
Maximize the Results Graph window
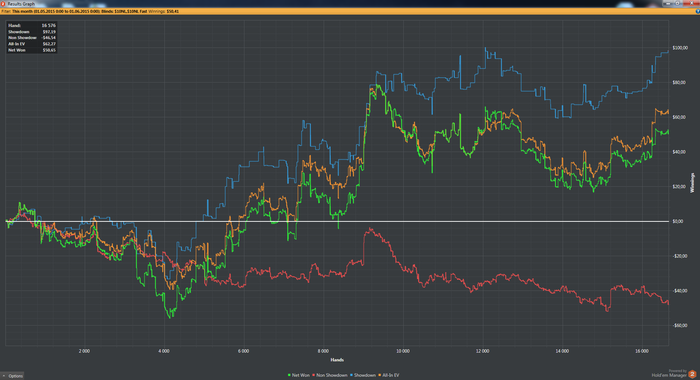point(677,3)
